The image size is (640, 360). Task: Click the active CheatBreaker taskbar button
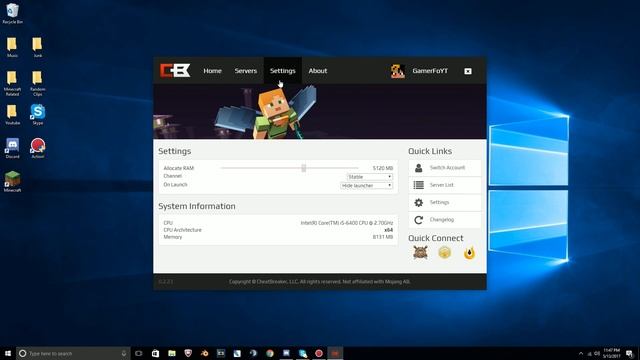pos(335,353)
